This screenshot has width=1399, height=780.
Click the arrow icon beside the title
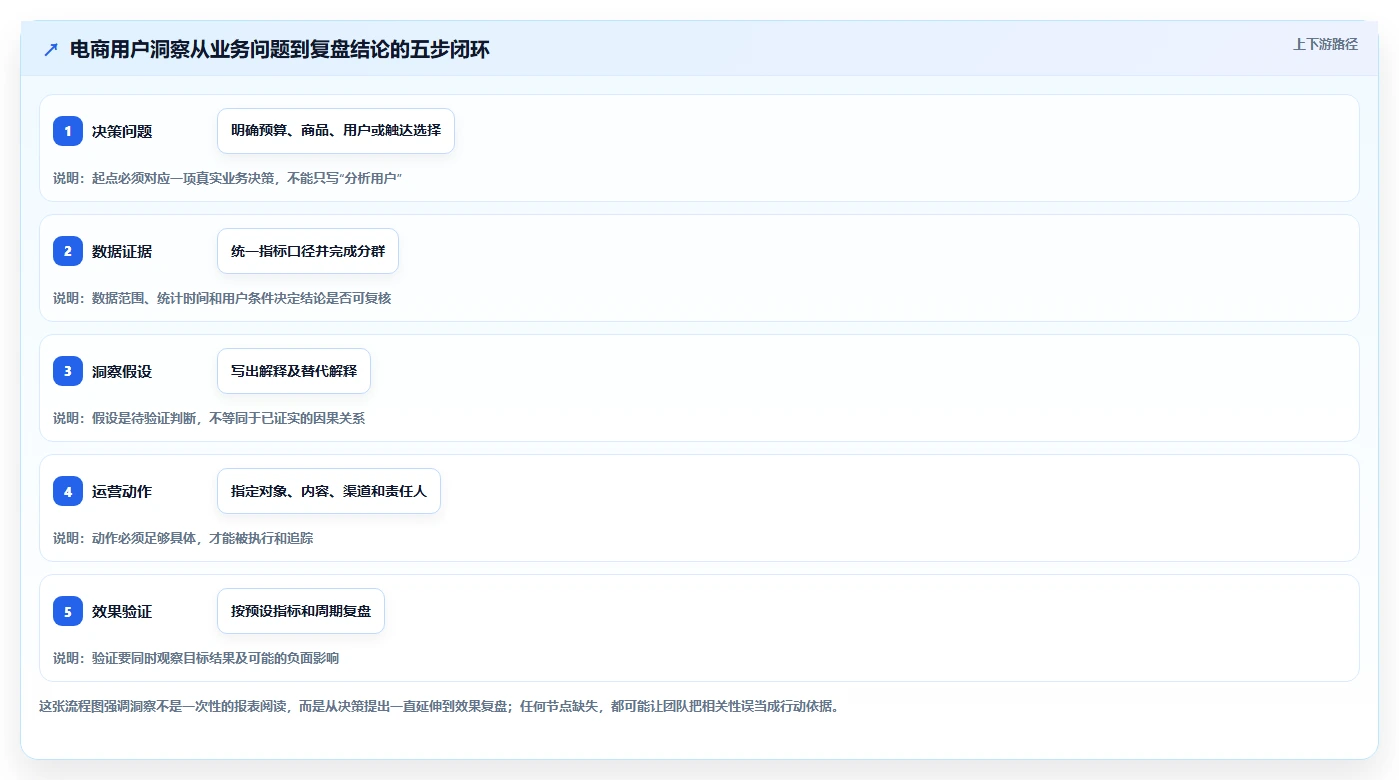coord(51,49)
